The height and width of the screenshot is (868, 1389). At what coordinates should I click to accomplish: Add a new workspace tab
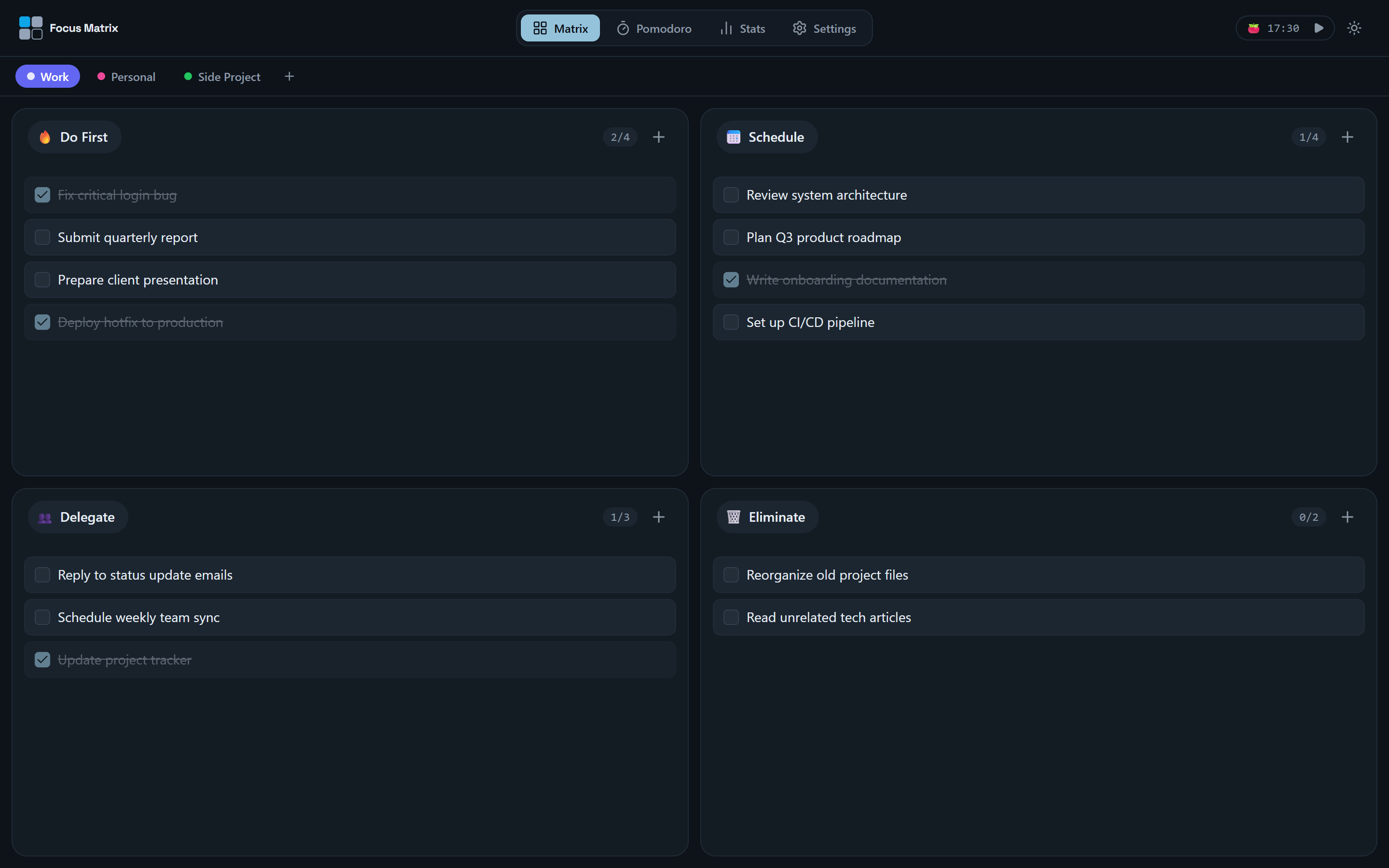[x=289, y=76]
